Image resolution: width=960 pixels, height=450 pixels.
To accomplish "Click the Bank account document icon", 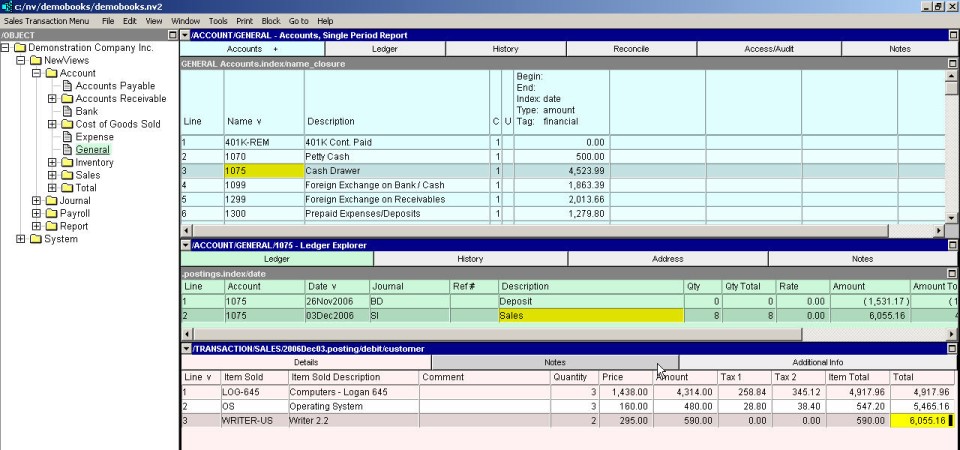I will [x=67, y=111].
